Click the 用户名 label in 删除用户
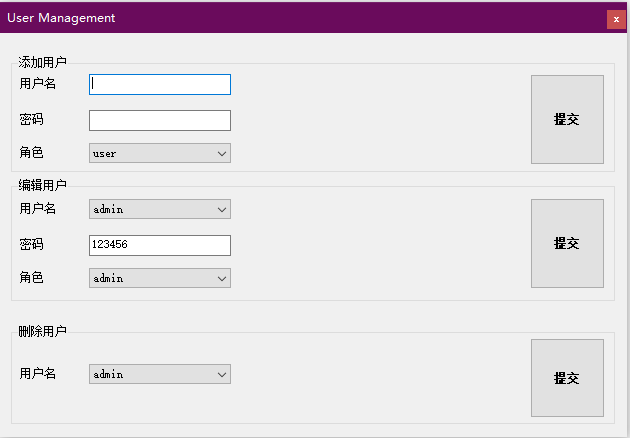Screen dimensions: 630x438 coord(37,373)
